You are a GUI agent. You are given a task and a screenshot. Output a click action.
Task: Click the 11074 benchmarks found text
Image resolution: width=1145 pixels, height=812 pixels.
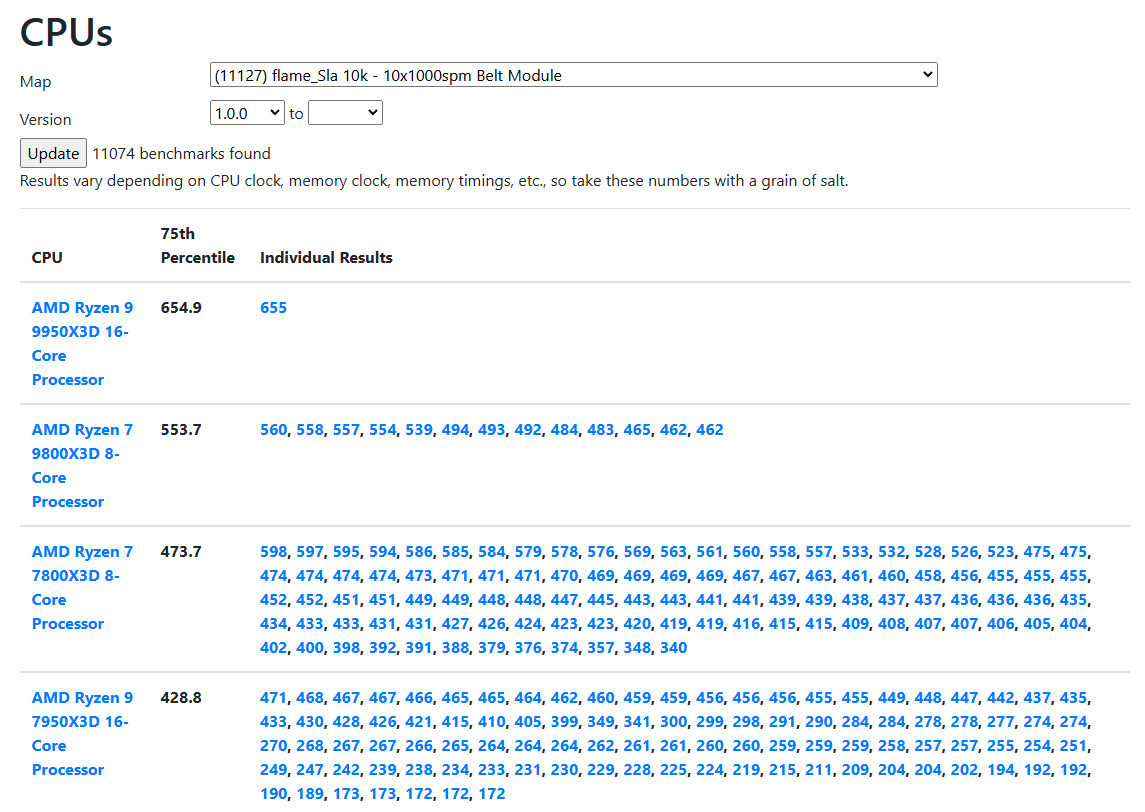(181, 153)
